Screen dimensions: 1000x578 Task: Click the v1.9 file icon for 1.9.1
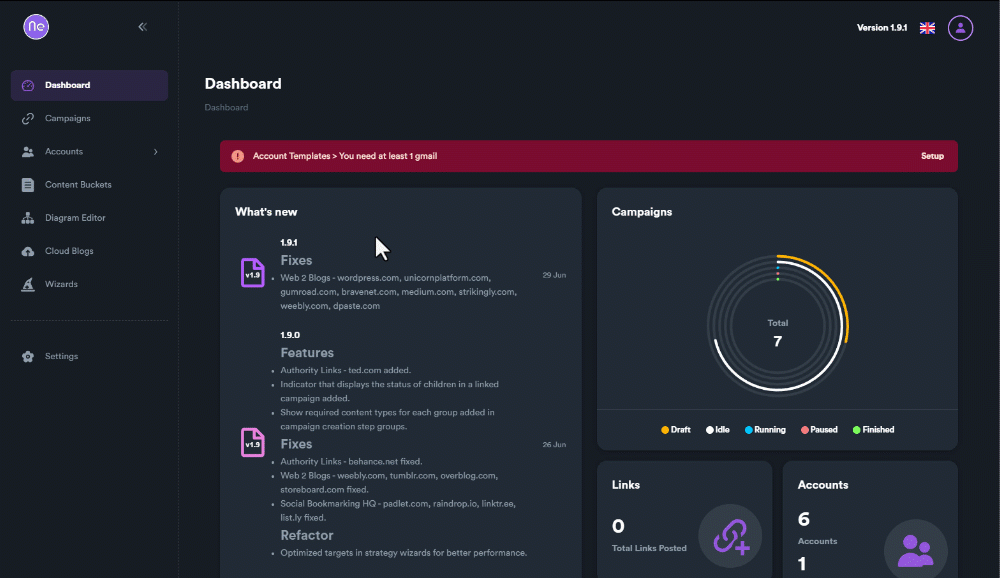[x=253, y=273]
